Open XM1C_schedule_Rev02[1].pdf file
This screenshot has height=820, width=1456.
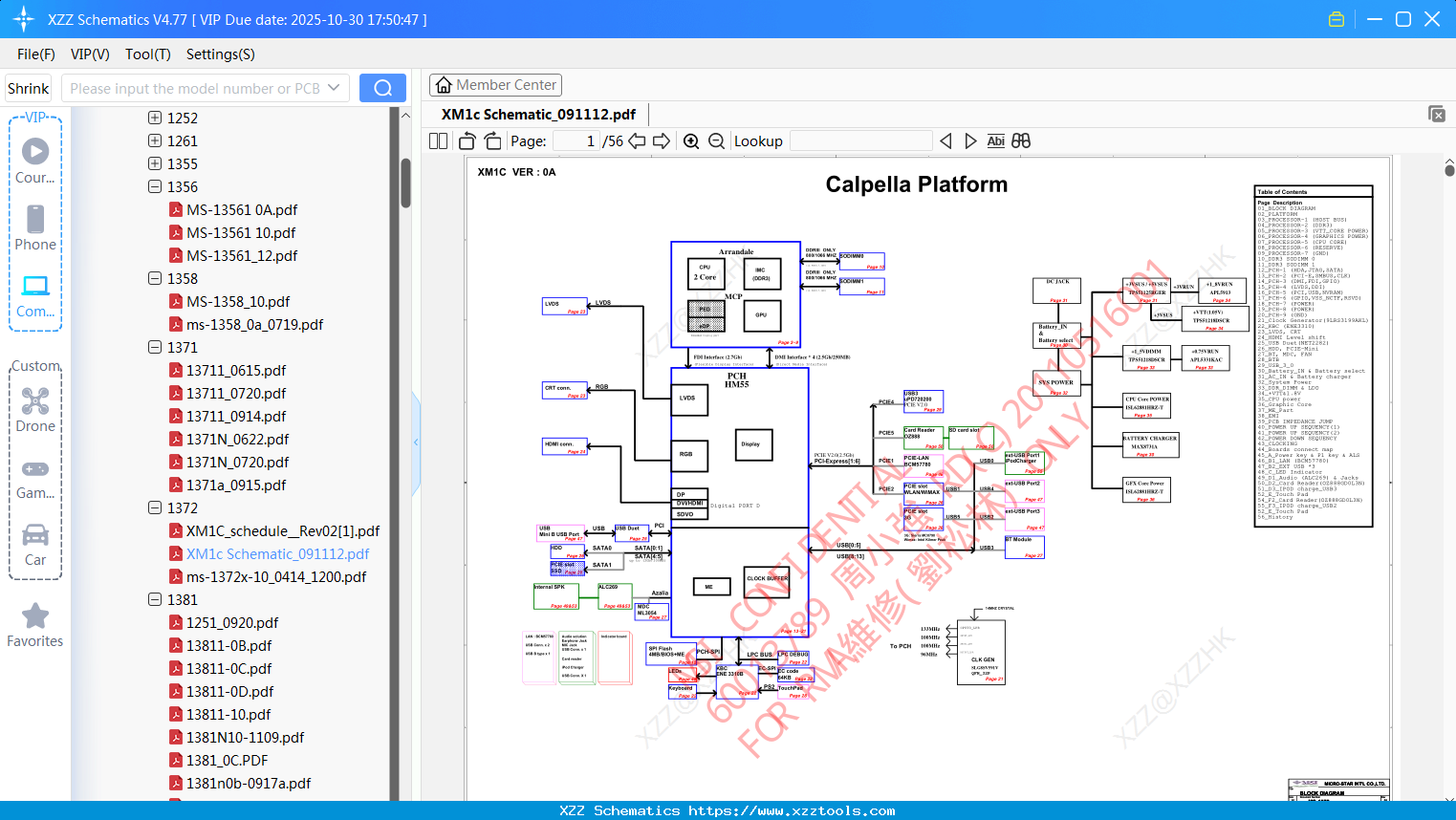coord(283,530)
